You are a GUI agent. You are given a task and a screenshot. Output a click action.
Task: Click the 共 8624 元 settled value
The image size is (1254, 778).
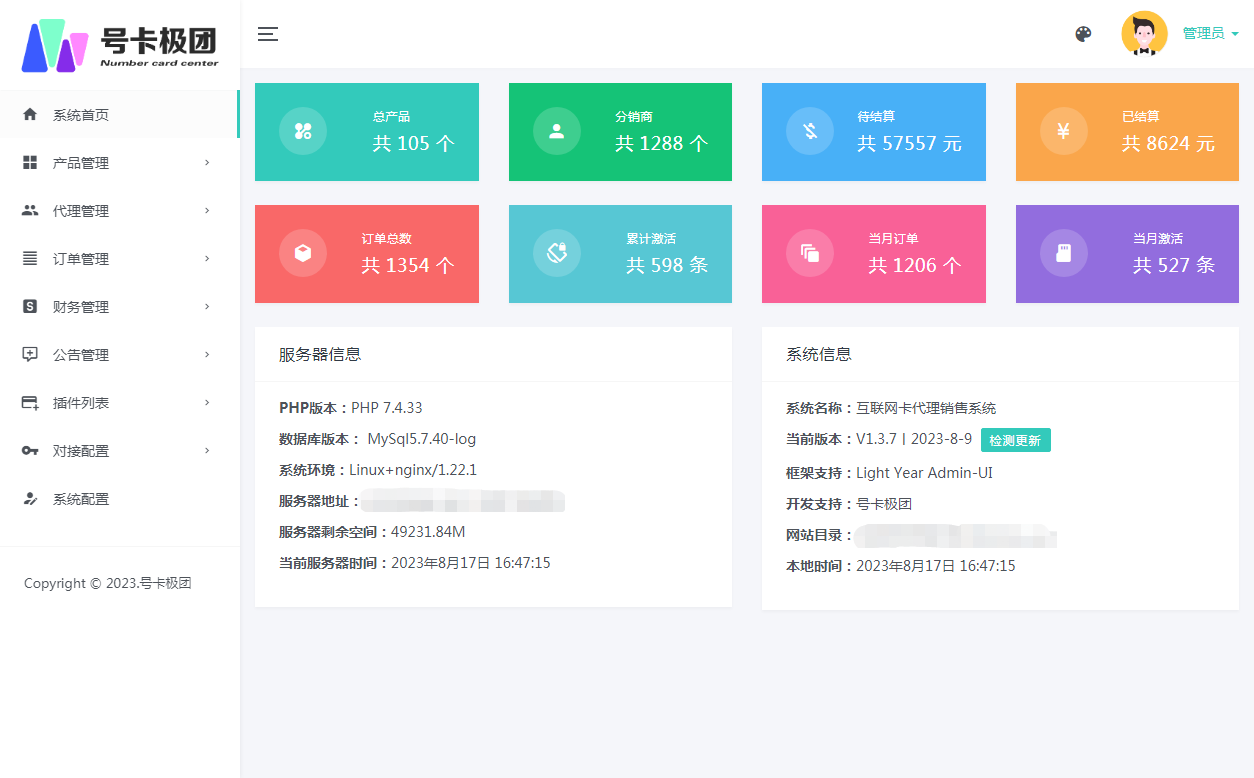point(1168,143)
